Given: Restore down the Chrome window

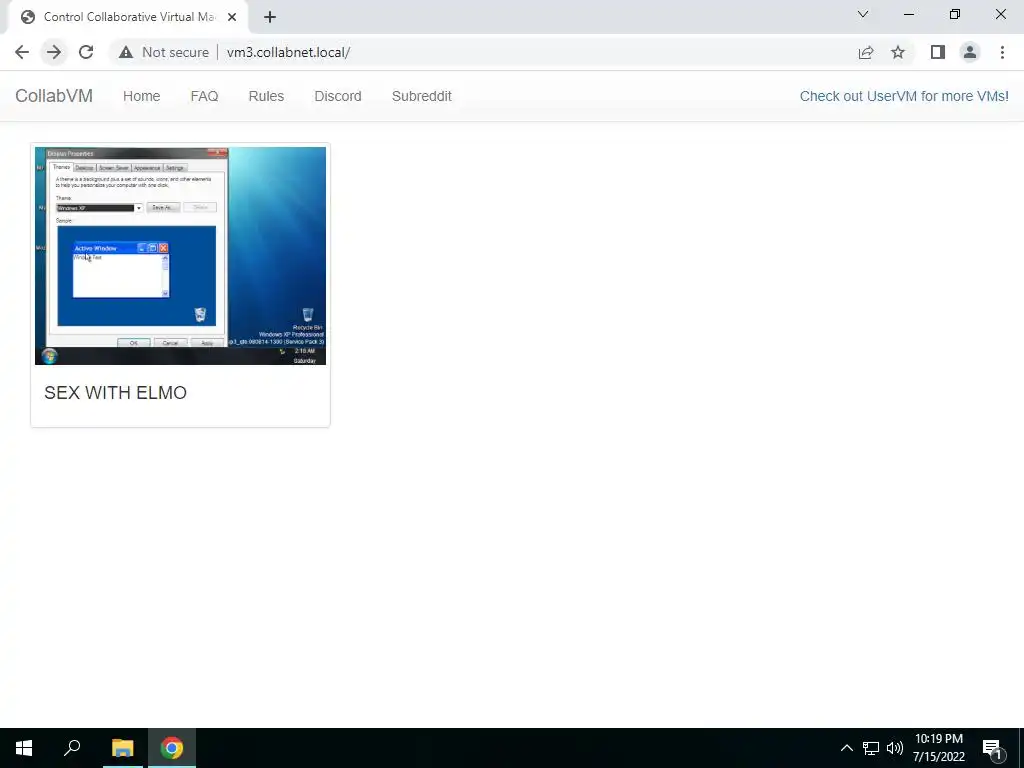Looking at the screenshot, I should pos(955,14).
